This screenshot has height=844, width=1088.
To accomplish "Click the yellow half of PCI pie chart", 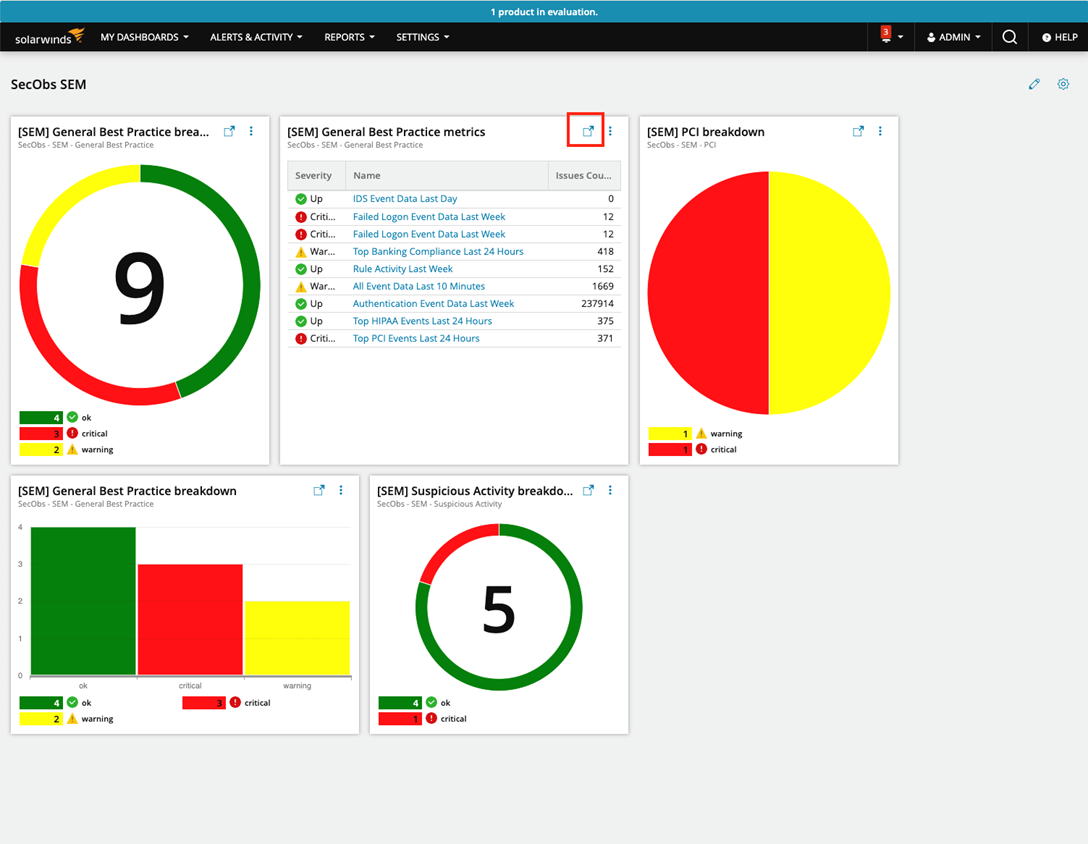I will pyautogui.click(x=829, y=293).
